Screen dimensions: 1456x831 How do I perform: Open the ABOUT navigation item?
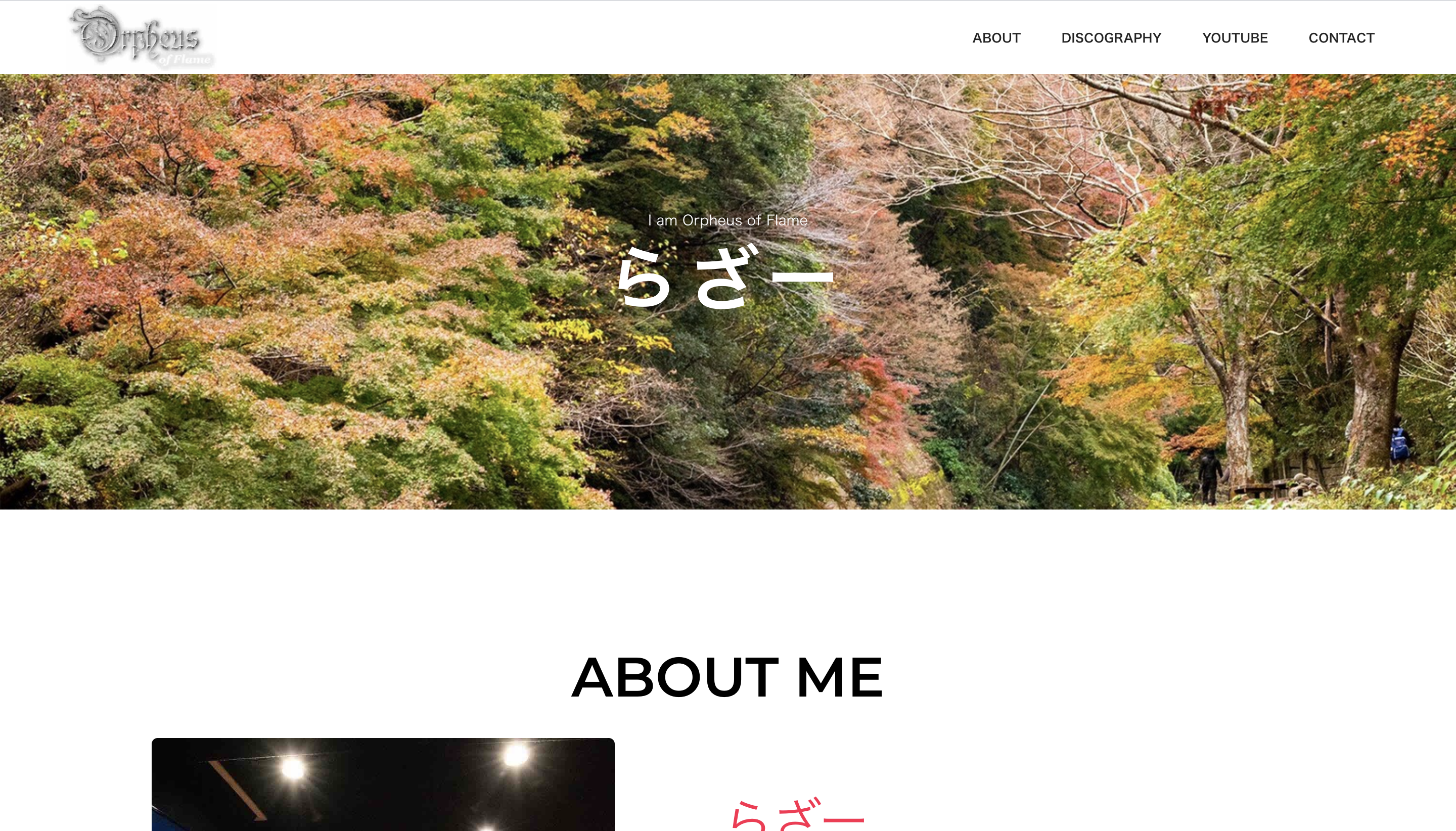click(x=996, y=38)
